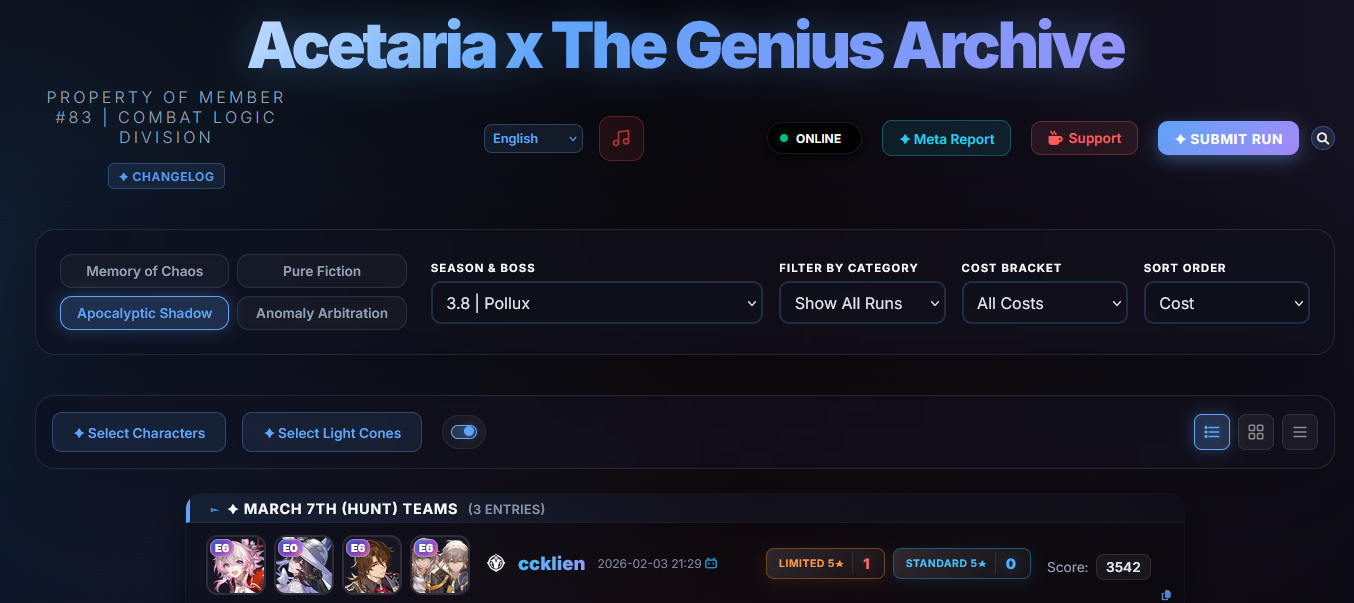
Task: Switch to grid view icon
Action: [1256, 432]
